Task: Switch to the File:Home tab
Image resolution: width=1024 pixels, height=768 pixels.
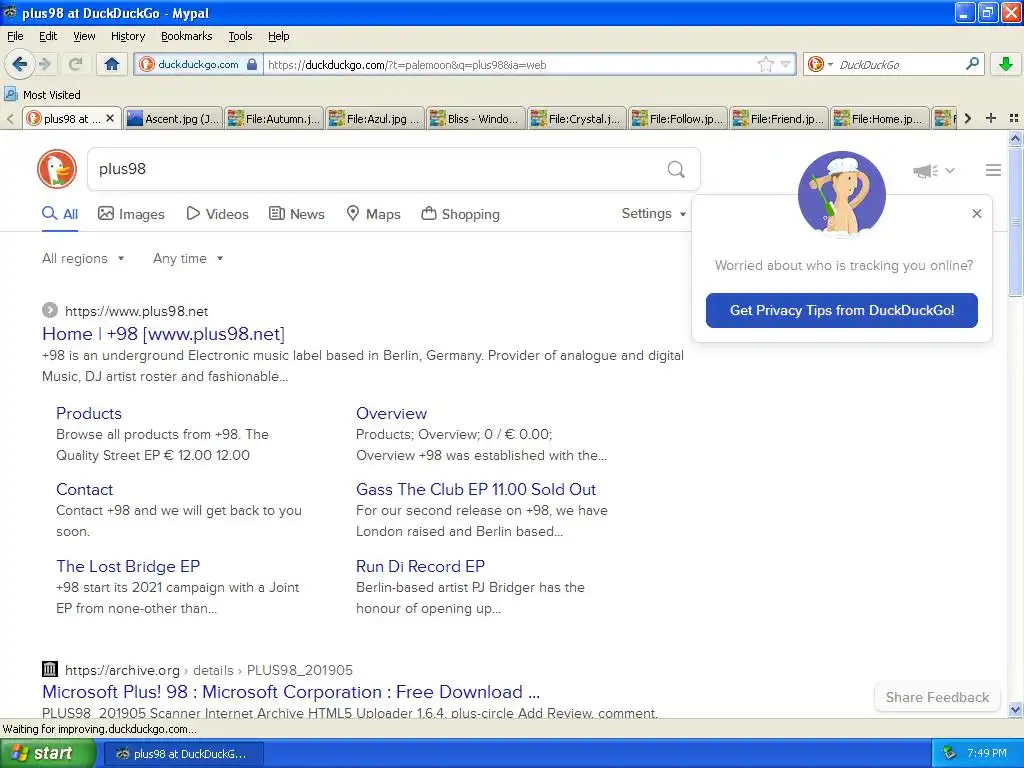Action: (x=880, y=119)
